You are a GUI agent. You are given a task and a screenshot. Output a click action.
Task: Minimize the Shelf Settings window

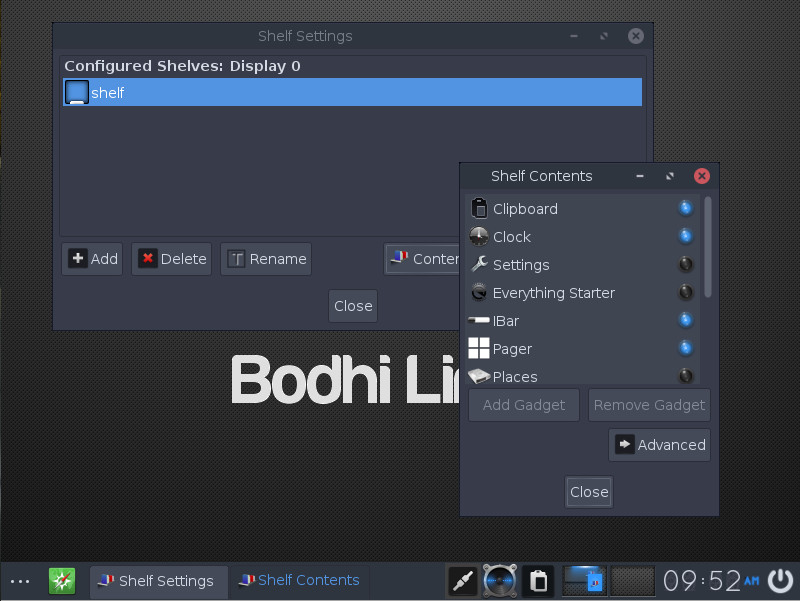coord(574,36)
